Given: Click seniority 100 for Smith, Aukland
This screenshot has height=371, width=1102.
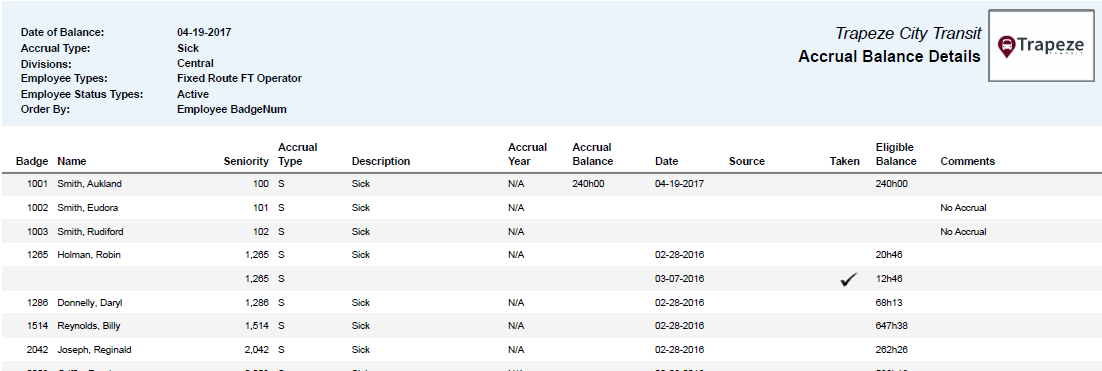Looking at the screenshot, I should [261, 183].
